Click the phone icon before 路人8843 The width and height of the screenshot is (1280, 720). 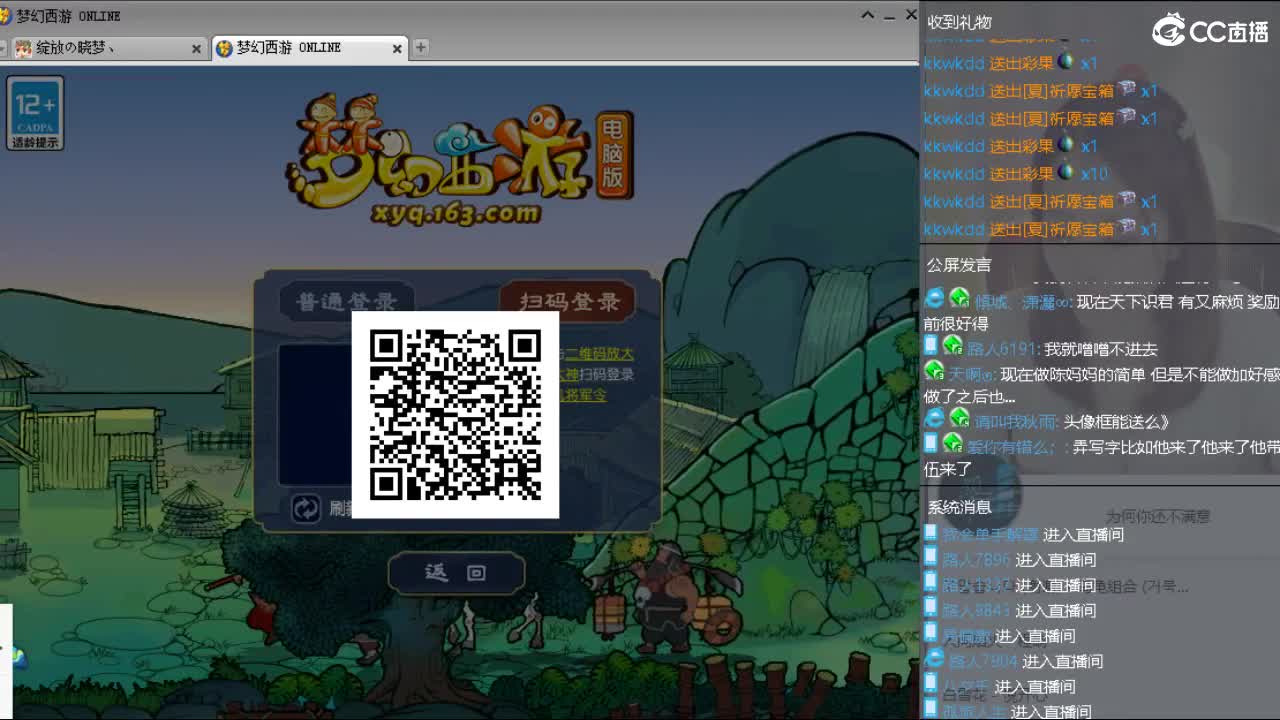[x=931, y=607]
